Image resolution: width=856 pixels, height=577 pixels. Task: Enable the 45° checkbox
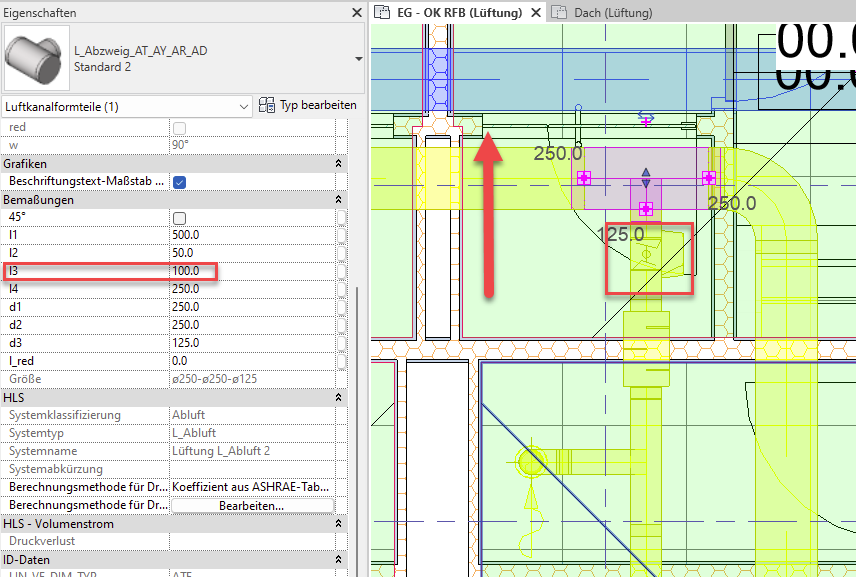[x=179, y=217]
